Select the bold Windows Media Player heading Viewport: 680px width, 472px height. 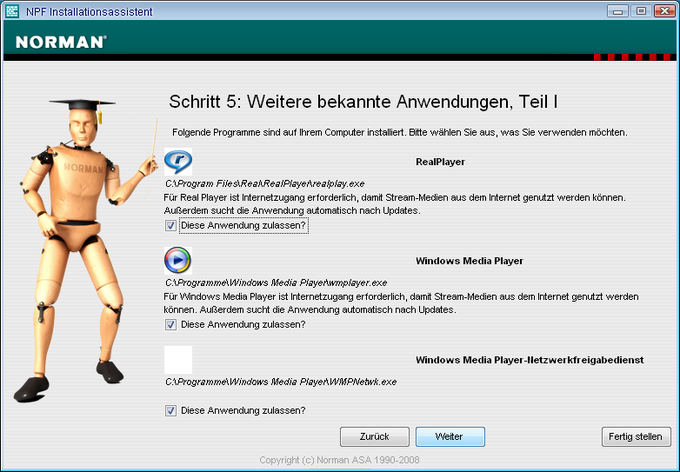469,261
